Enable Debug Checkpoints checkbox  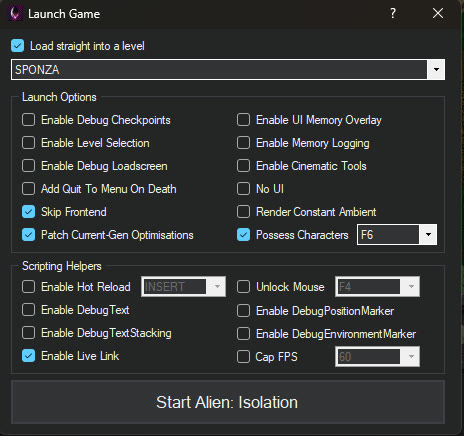(28, 120)
